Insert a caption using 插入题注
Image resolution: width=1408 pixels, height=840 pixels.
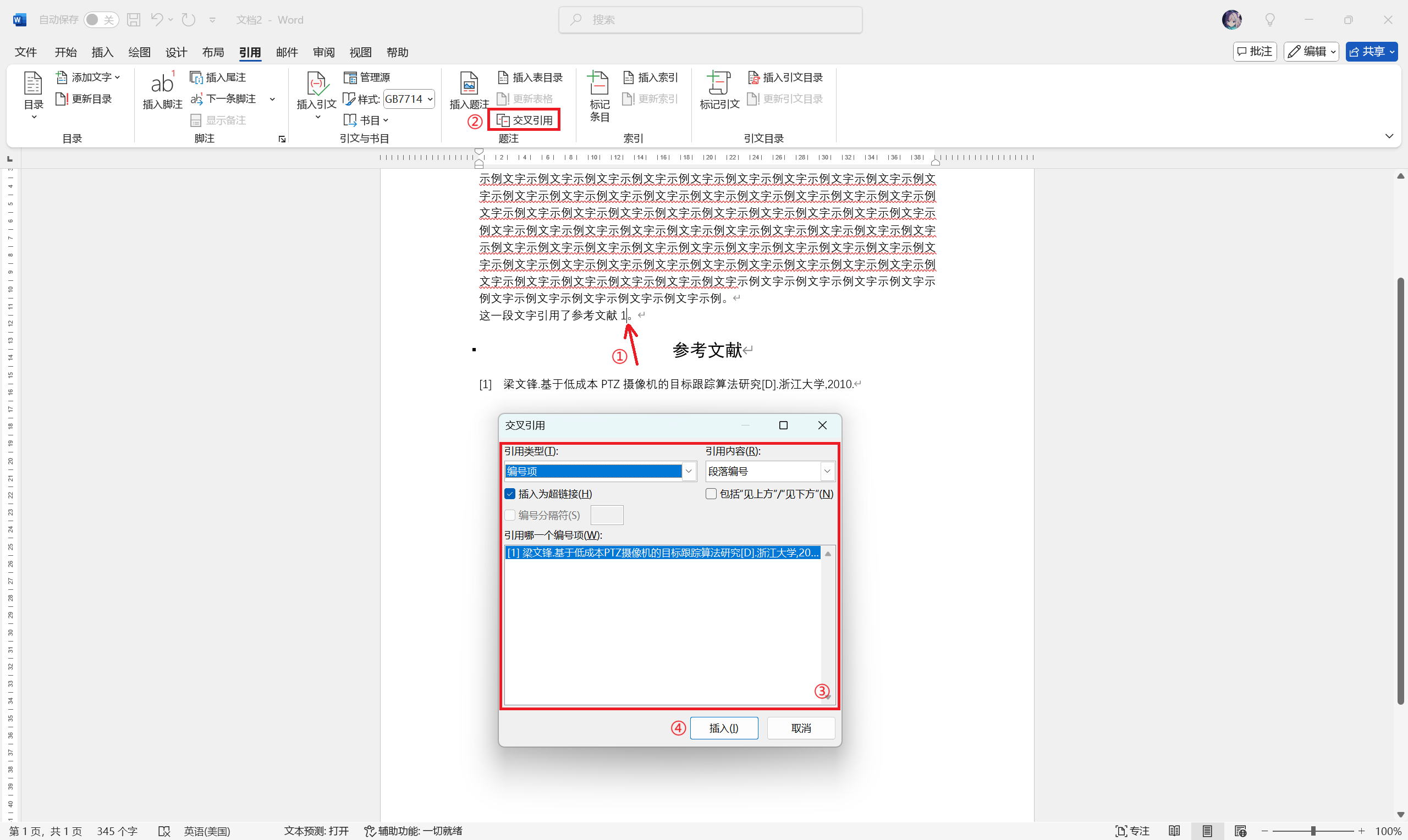pyautogui.click(x=468, y=91)
